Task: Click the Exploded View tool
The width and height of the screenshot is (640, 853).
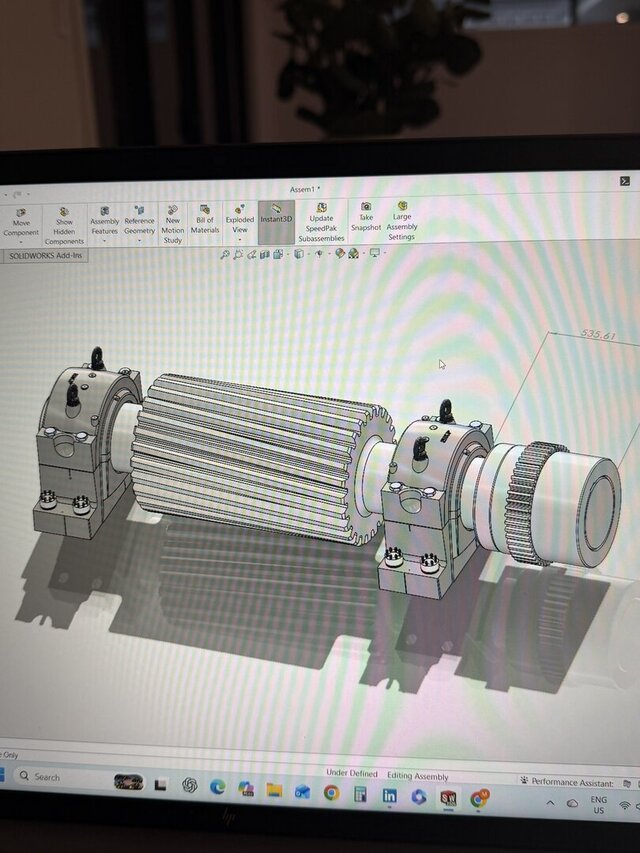Action: tap(240, 219)
